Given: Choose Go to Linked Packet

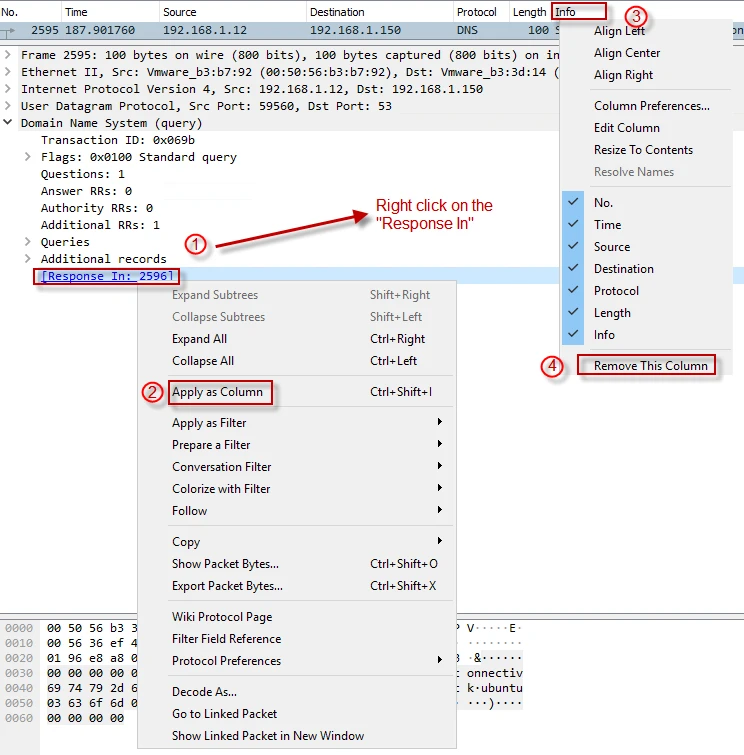Looking at the screenshot, I should point(224,714).
